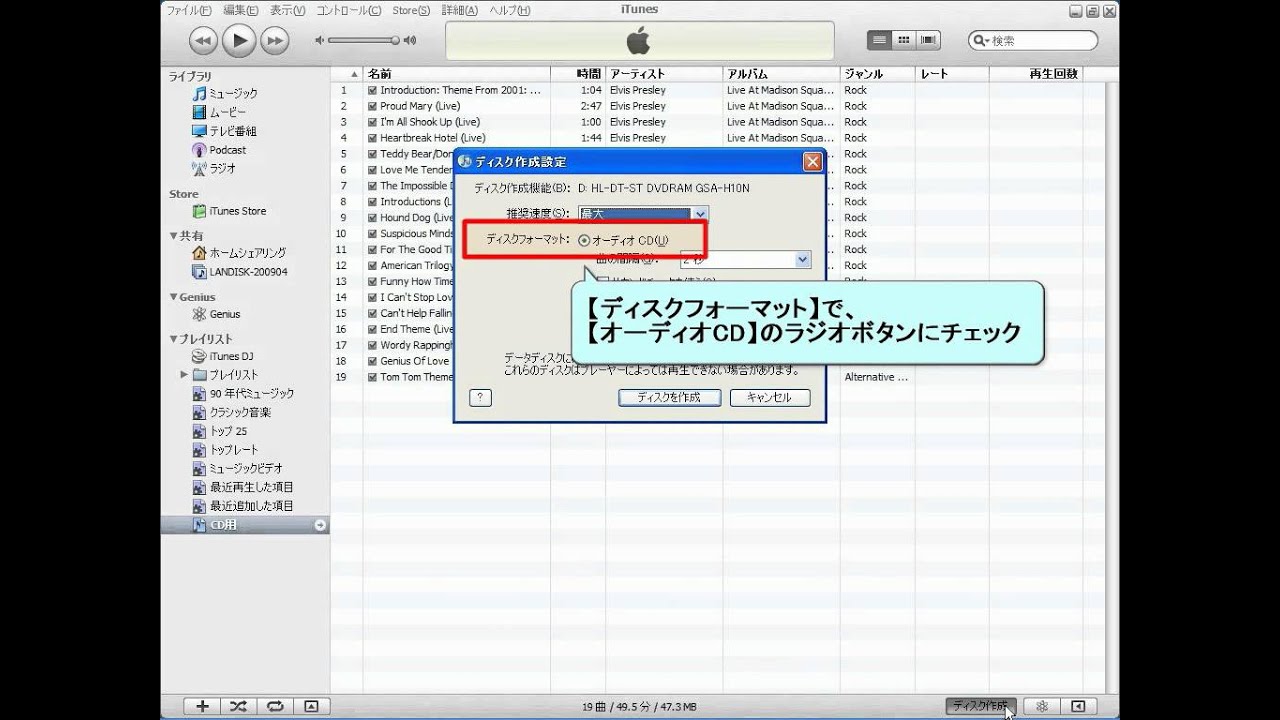Open the コントロール menu
This screenshot has height=720, width=1280.
point(349,10)
